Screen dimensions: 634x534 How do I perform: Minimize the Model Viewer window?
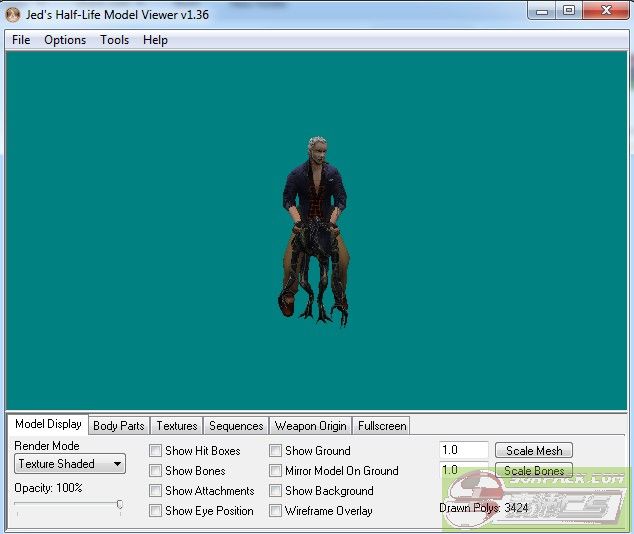(542, 11)
